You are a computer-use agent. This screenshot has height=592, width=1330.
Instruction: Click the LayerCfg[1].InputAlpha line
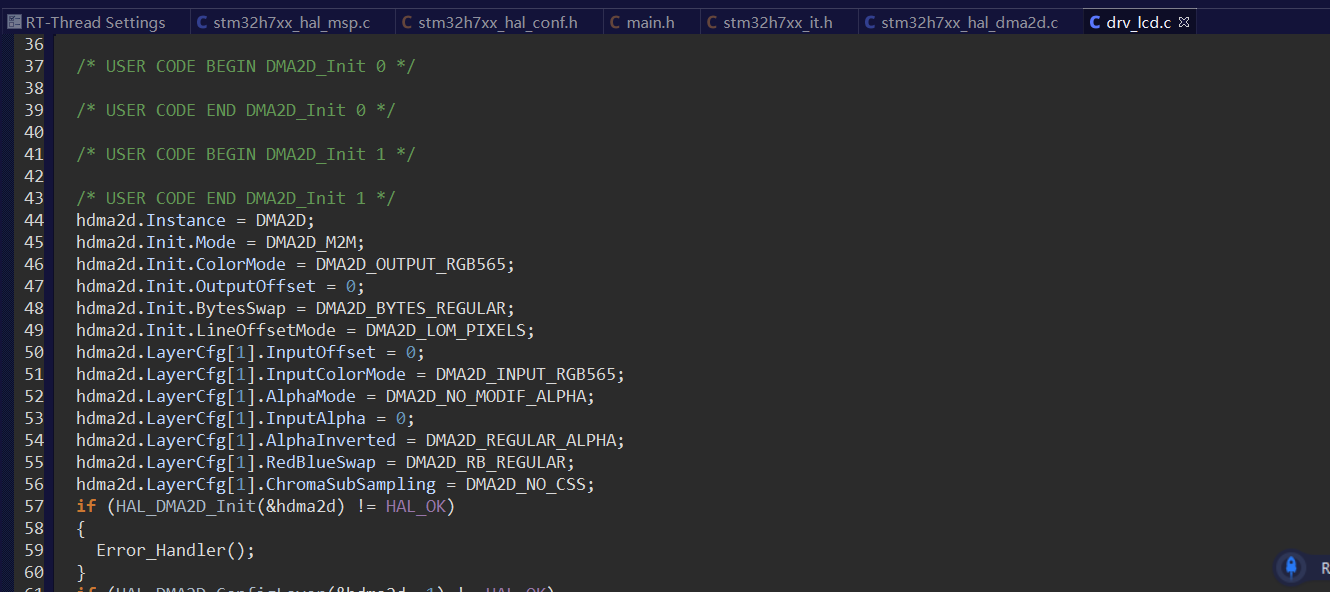[x=246, y=418]
